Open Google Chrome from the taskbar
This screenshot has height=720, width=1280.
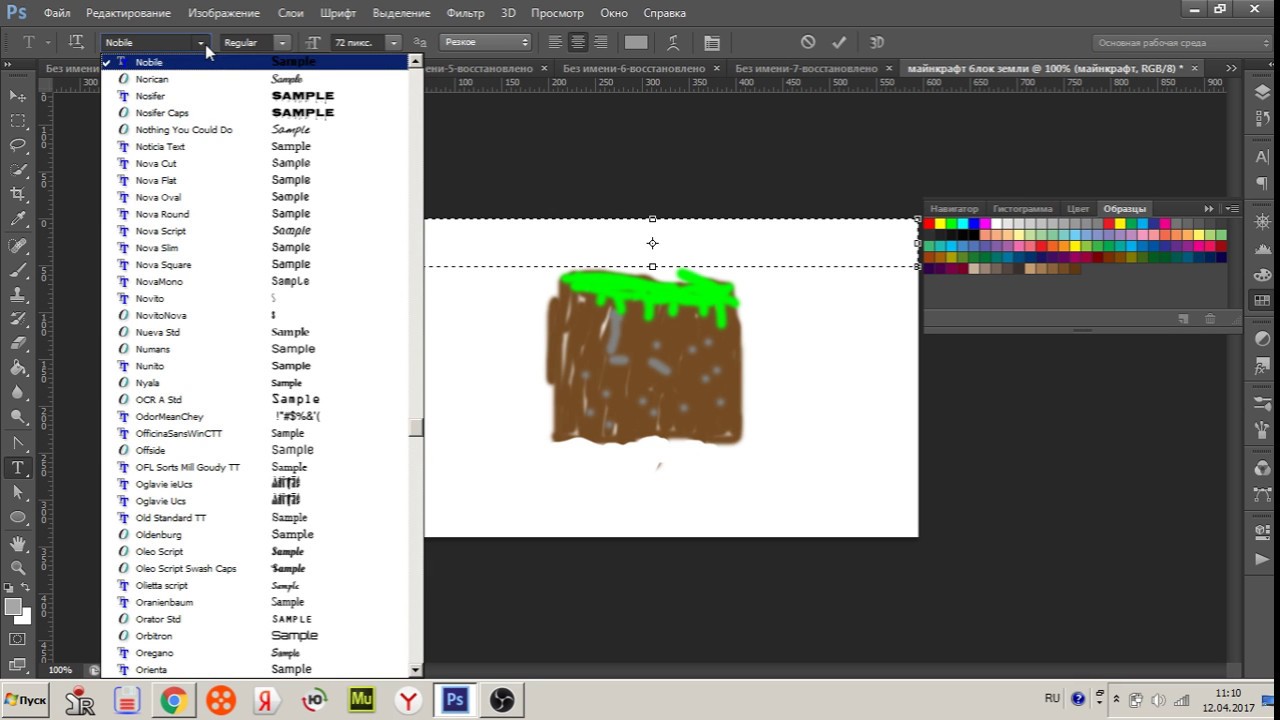(x=173, y=701)
